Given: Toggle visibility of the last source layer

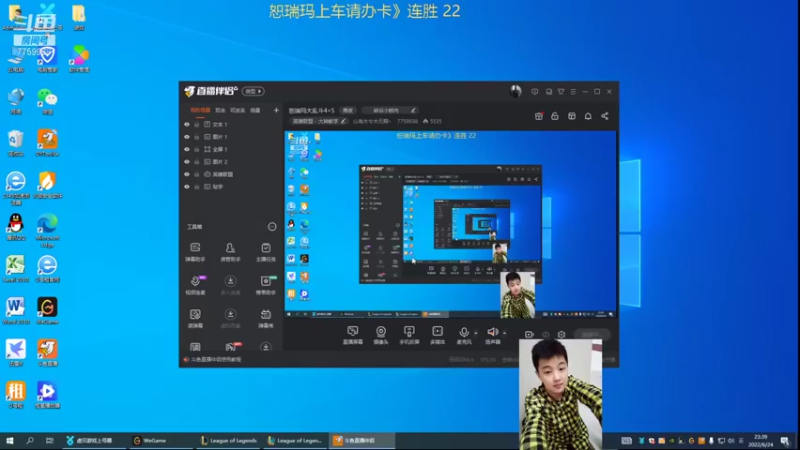Looking at the screenshot, I should coord(187,187).
